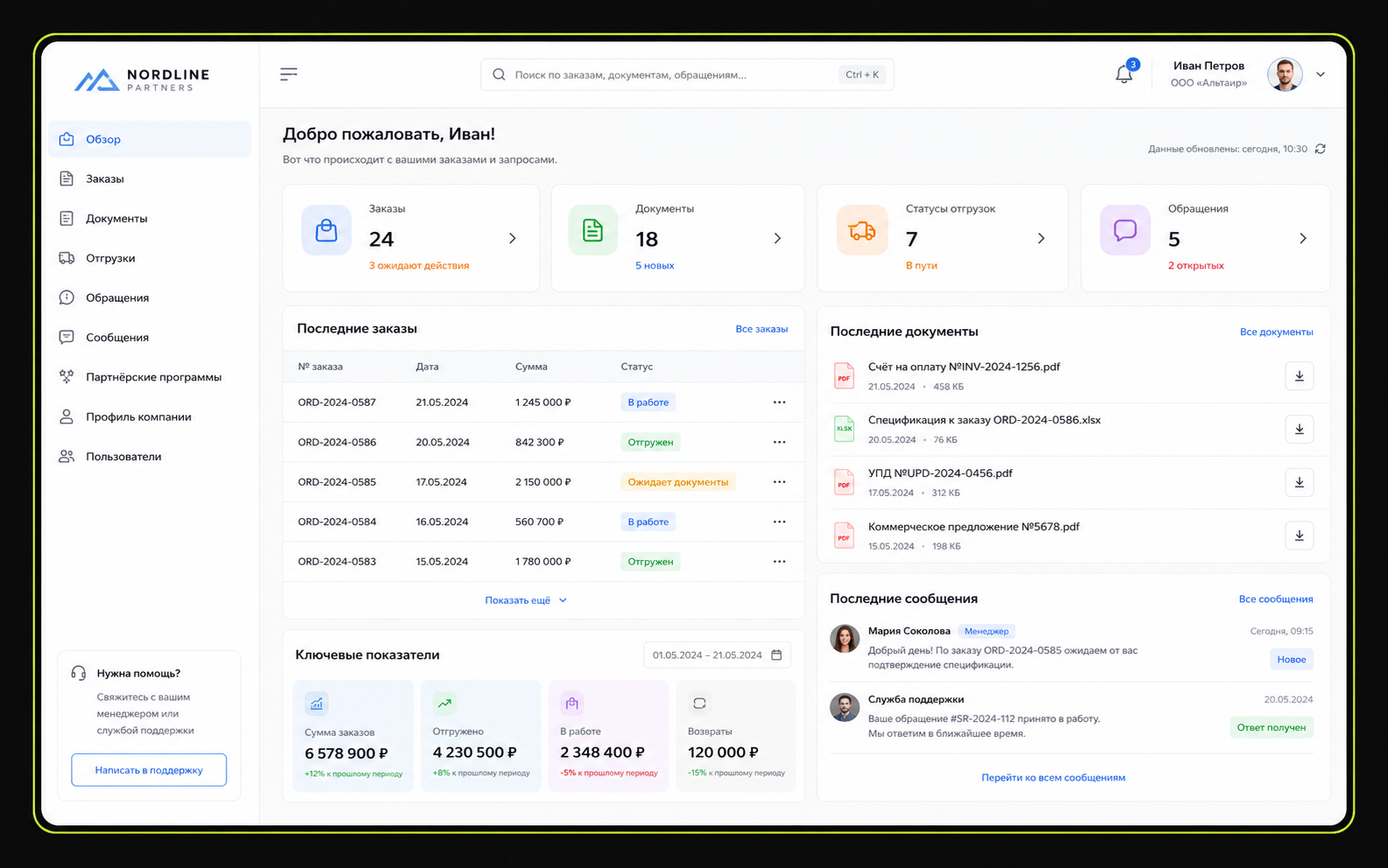The width and height of the screenshot is (1388, 868).
Task: Click the Новое message badge
Action: click(x=1292, y=660)
